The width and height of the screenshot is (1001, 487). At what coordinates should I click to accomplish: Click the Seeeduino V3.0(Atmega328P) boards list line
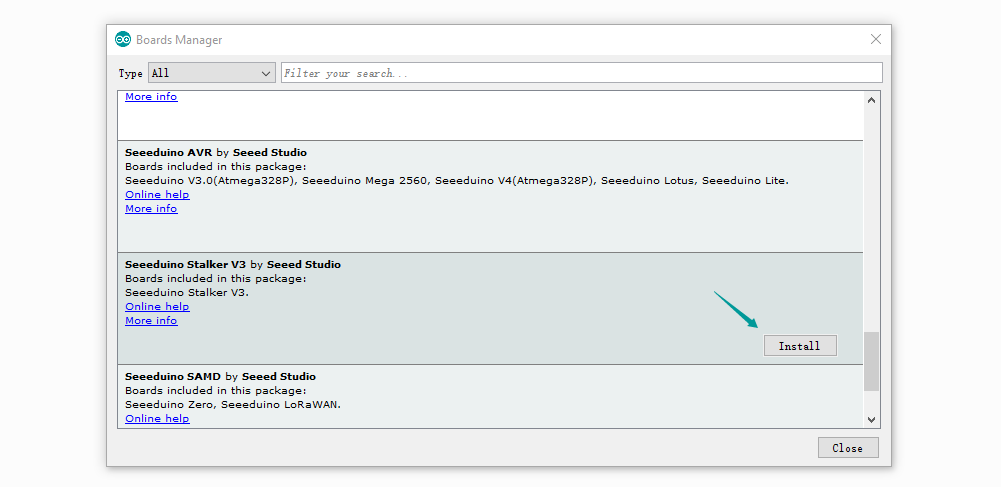coord(457,181)
